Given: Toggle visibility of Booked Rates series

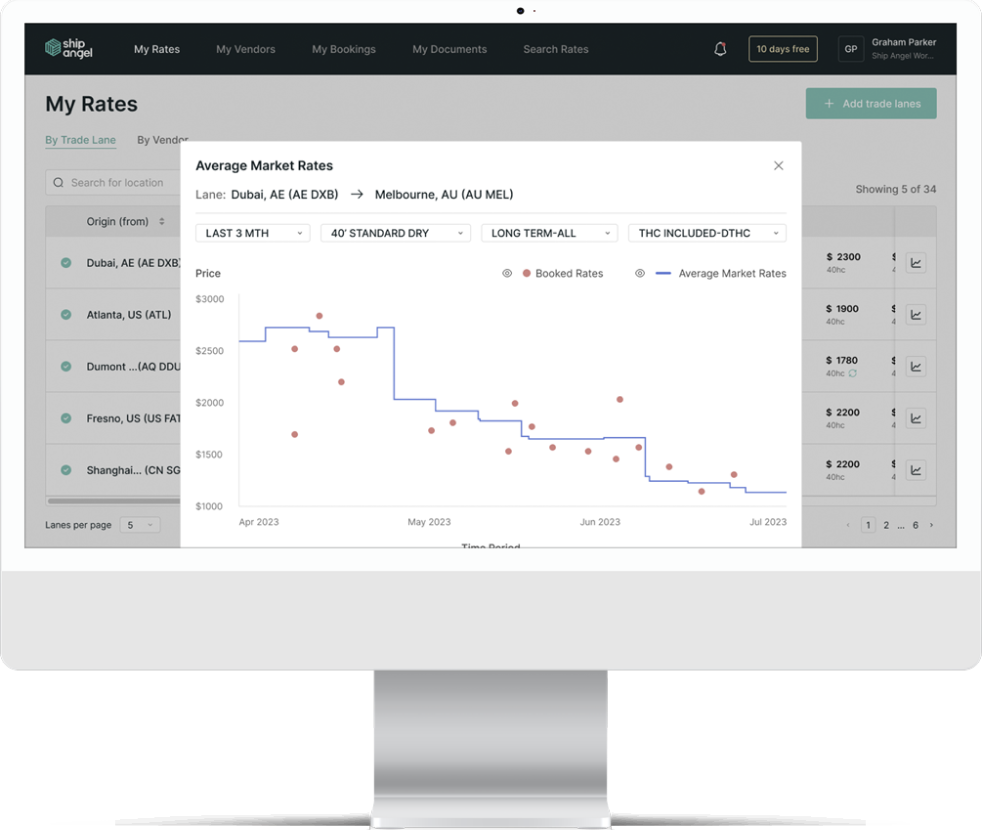Looking at the screenshot, I should click(x=507, y=273).
